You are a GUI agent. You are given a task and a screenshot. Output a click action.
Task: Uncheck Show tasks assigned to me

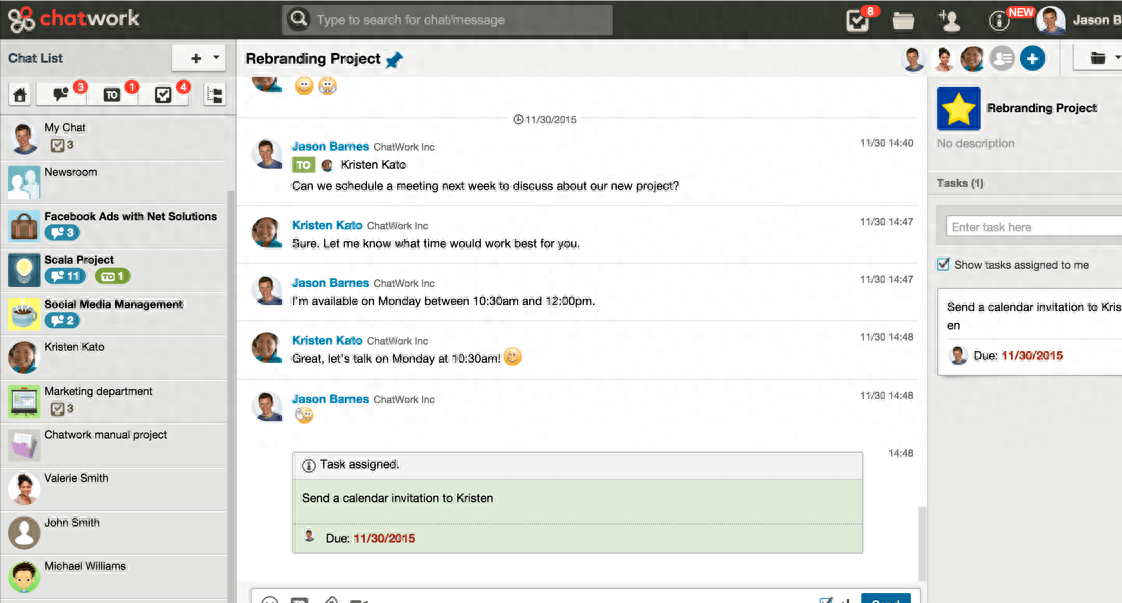coord(943,265)
